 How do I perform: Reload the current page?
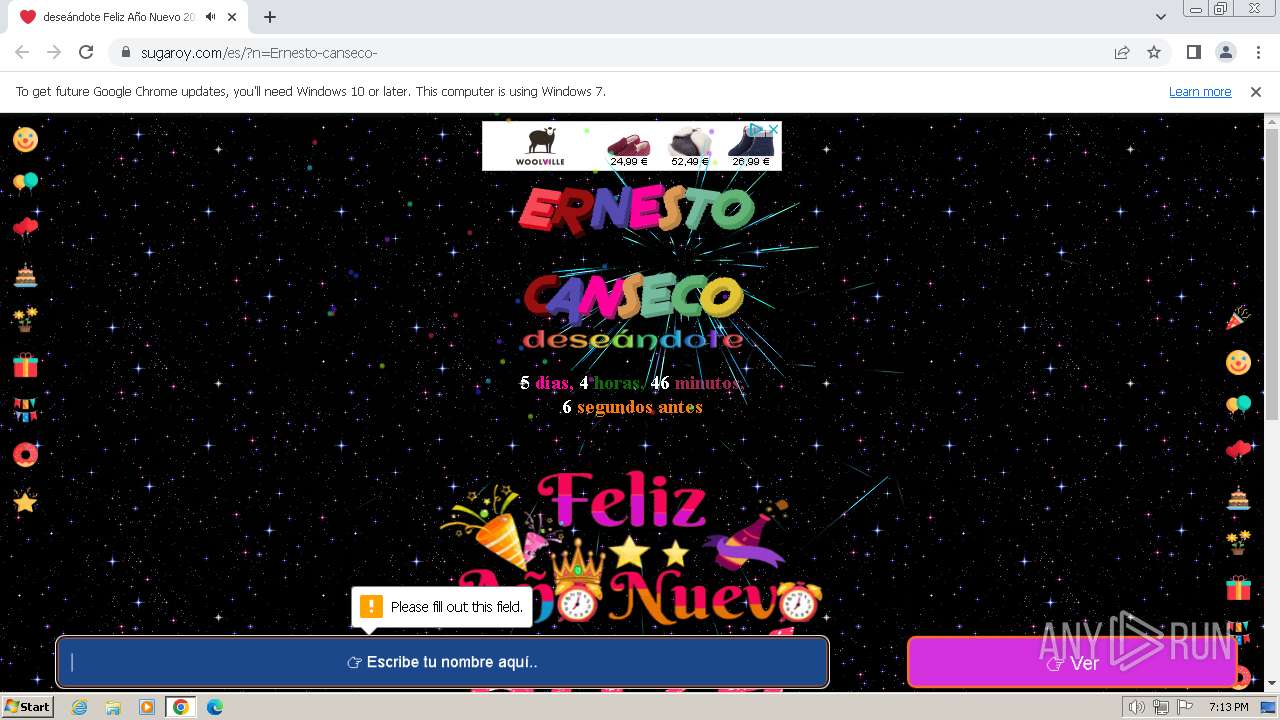86,52
